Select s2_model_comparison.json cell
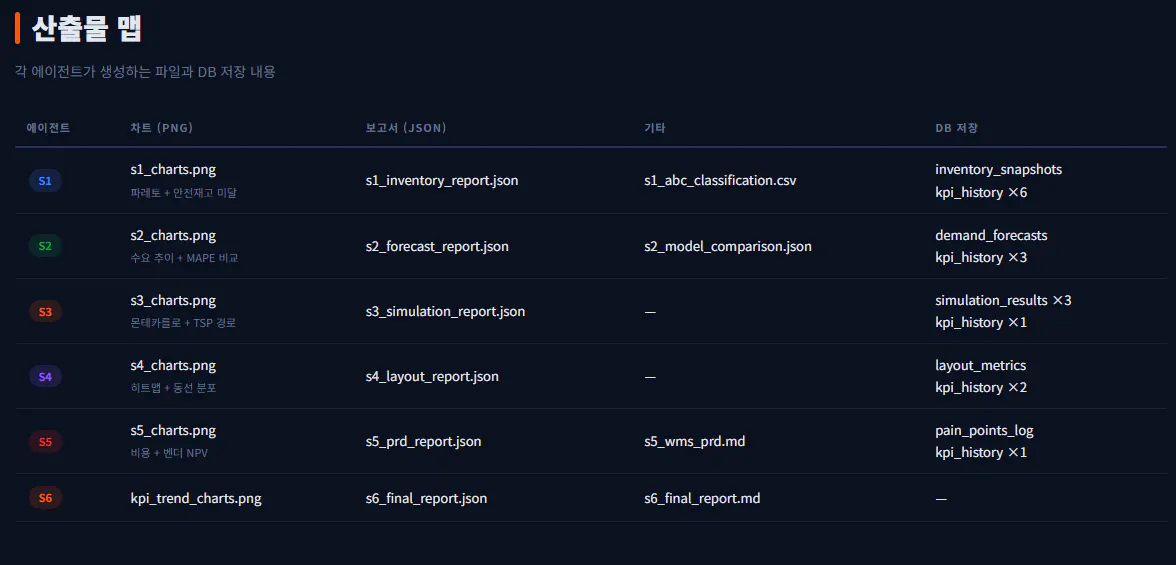The height and width of the screenshot is (565, 1176). 728,246
